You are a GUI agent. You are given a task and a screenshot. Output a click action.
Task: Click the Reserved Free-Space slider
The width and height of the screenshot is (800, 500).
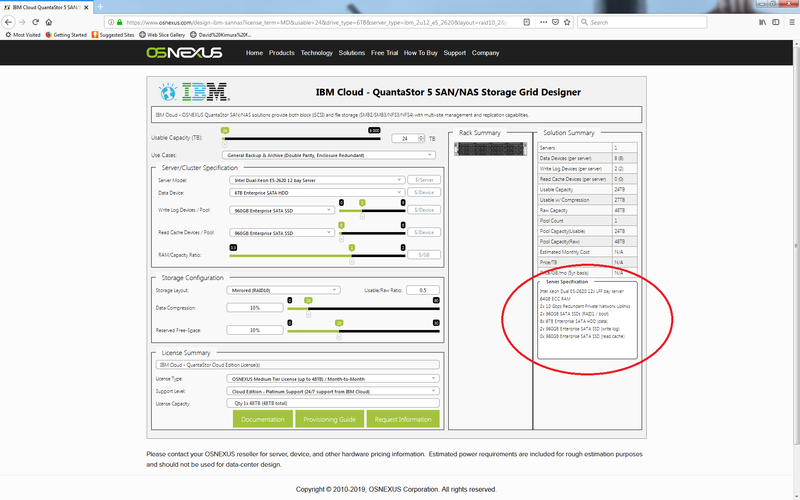point(363,331)
